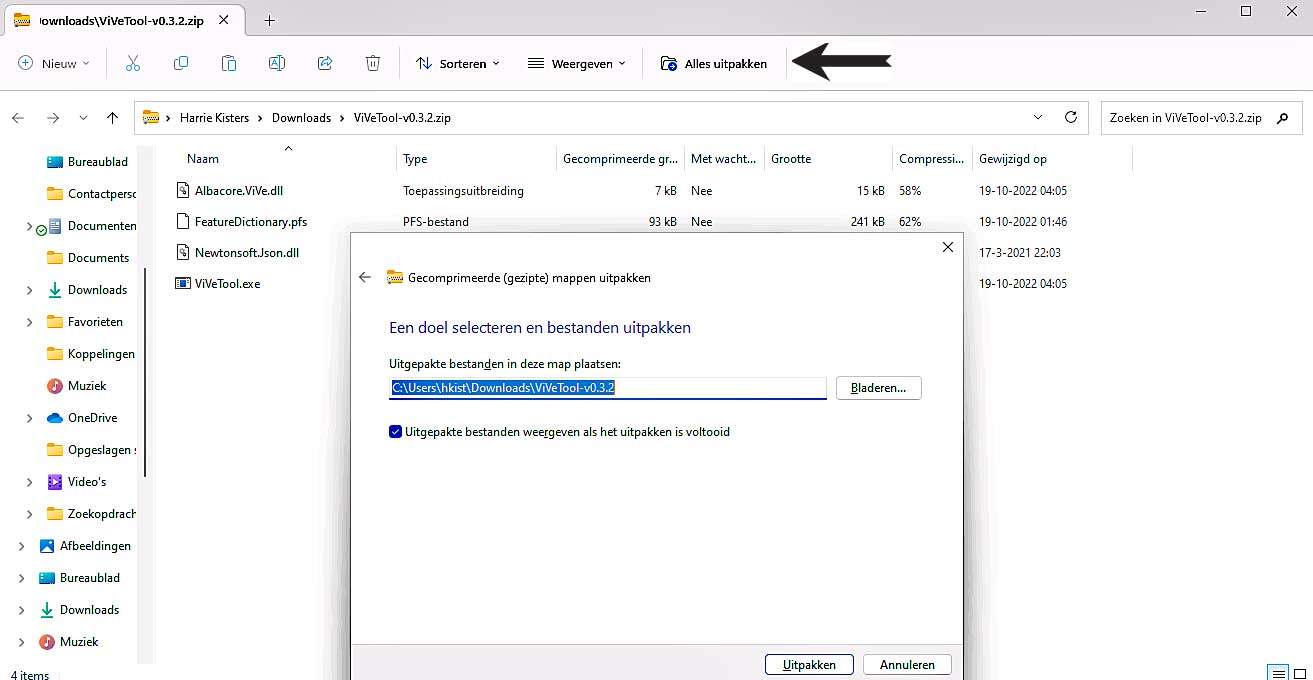Go up one folder level
The image size is (1313, 680).
113,117
